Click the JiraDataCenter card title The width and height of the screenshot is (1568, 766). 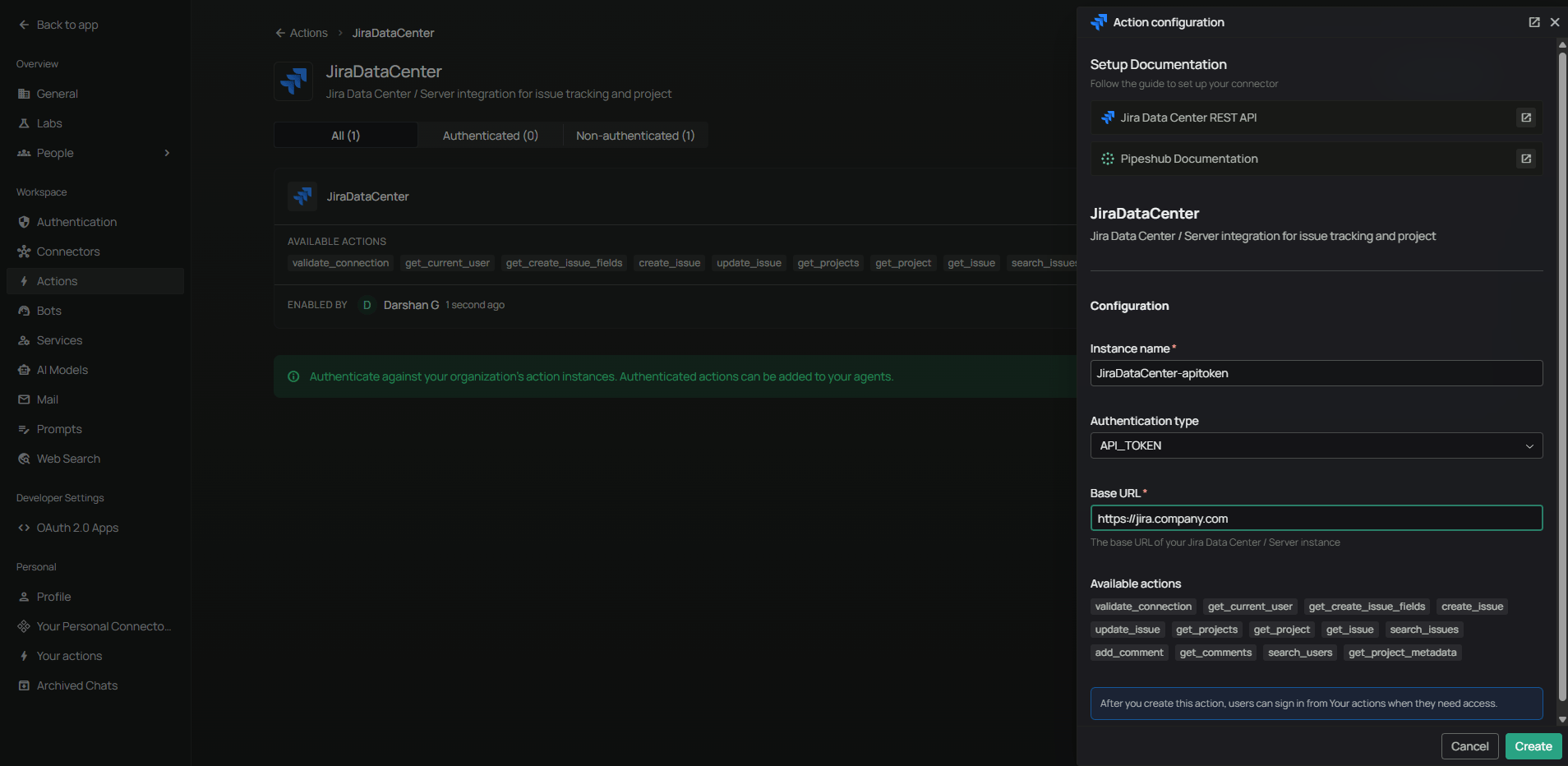pos(367,196)
